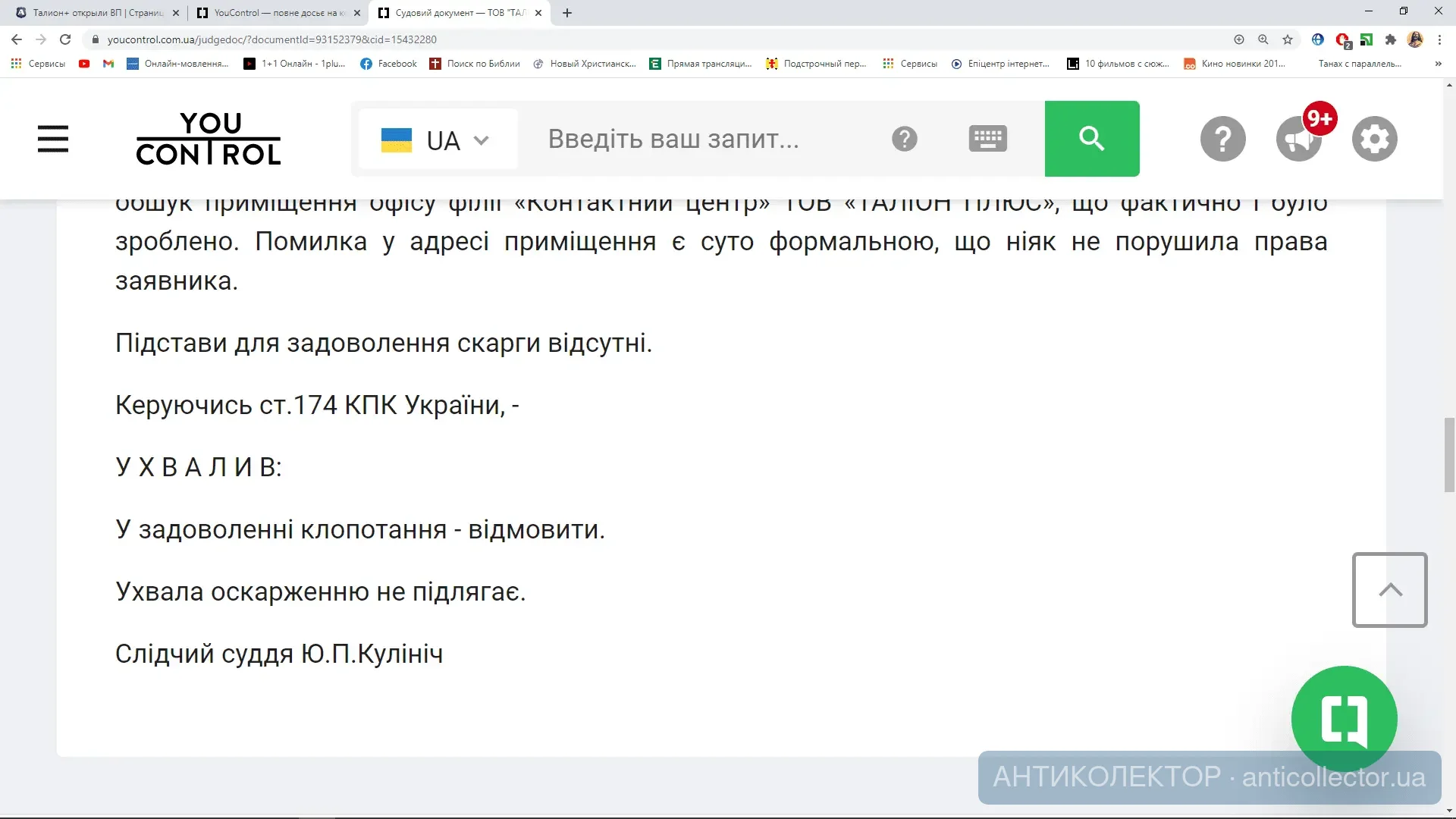Click the small question mark in search field
This screenshot has height=819, width=1456.
pos(904,139)
